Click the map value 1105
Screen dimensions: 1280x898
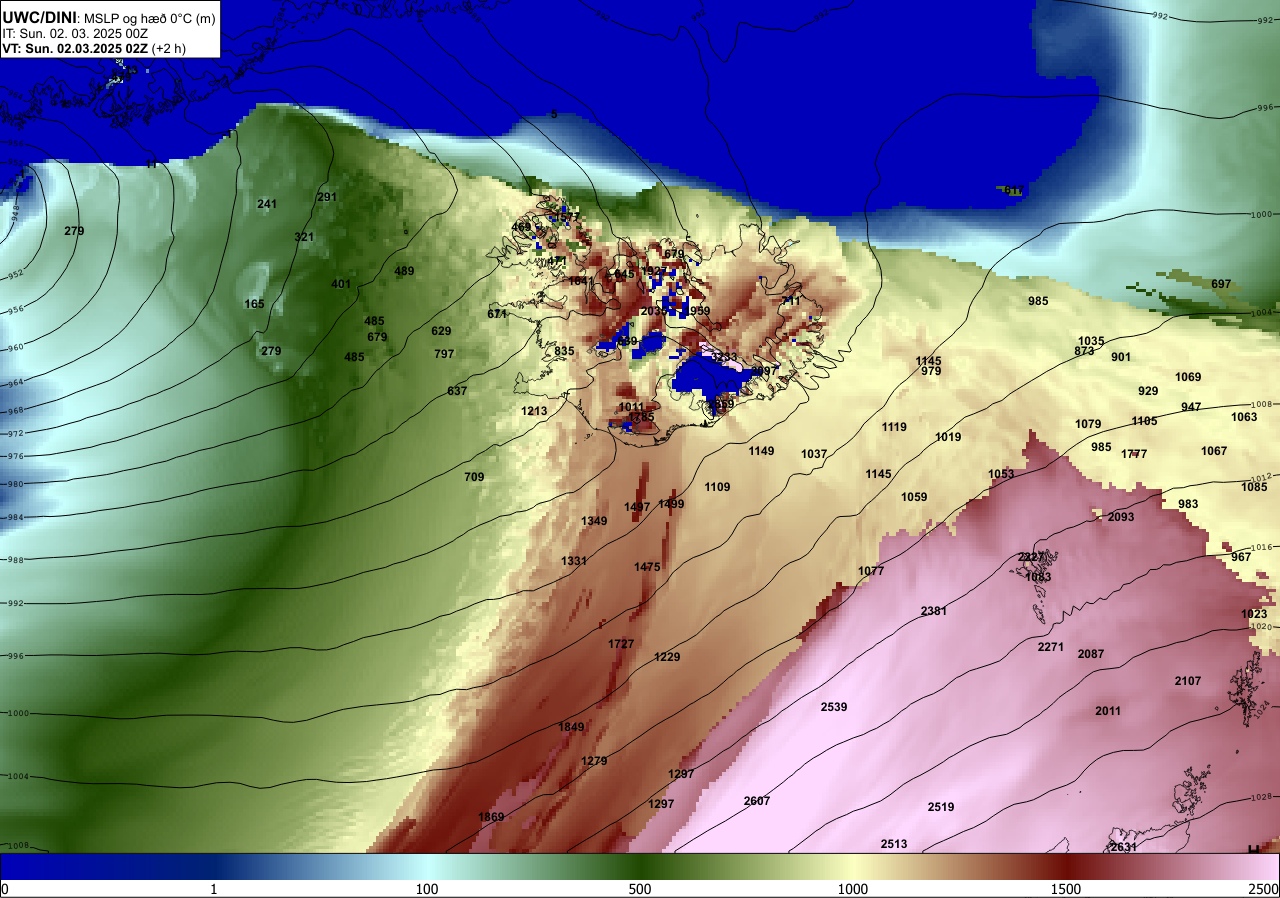pos(1145,421)
